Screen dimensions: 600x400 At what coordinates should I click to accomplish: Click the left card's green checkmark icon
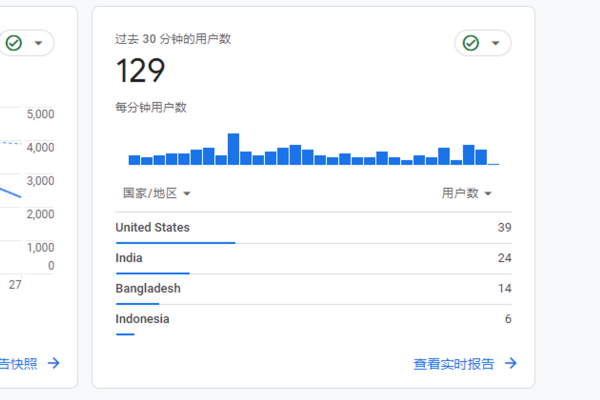pos(14,43)
